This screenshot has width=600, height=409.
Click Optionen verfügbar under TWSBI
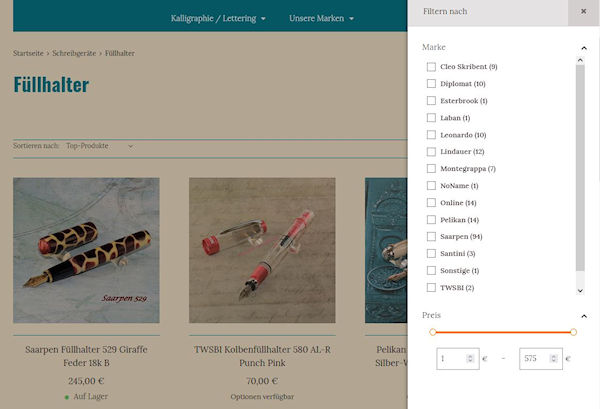(262, 397)
